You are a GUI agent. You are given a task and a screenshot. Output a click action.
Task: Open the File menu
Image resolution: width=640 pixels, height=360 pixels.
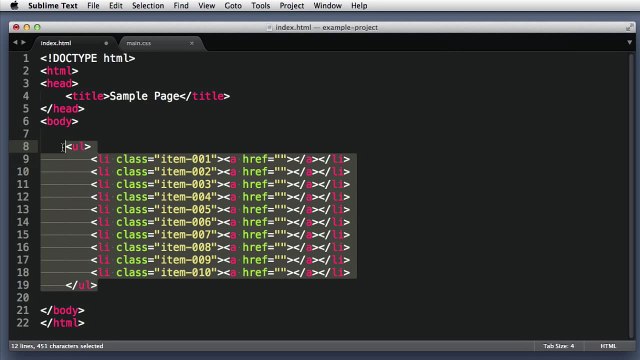(93, 6)
